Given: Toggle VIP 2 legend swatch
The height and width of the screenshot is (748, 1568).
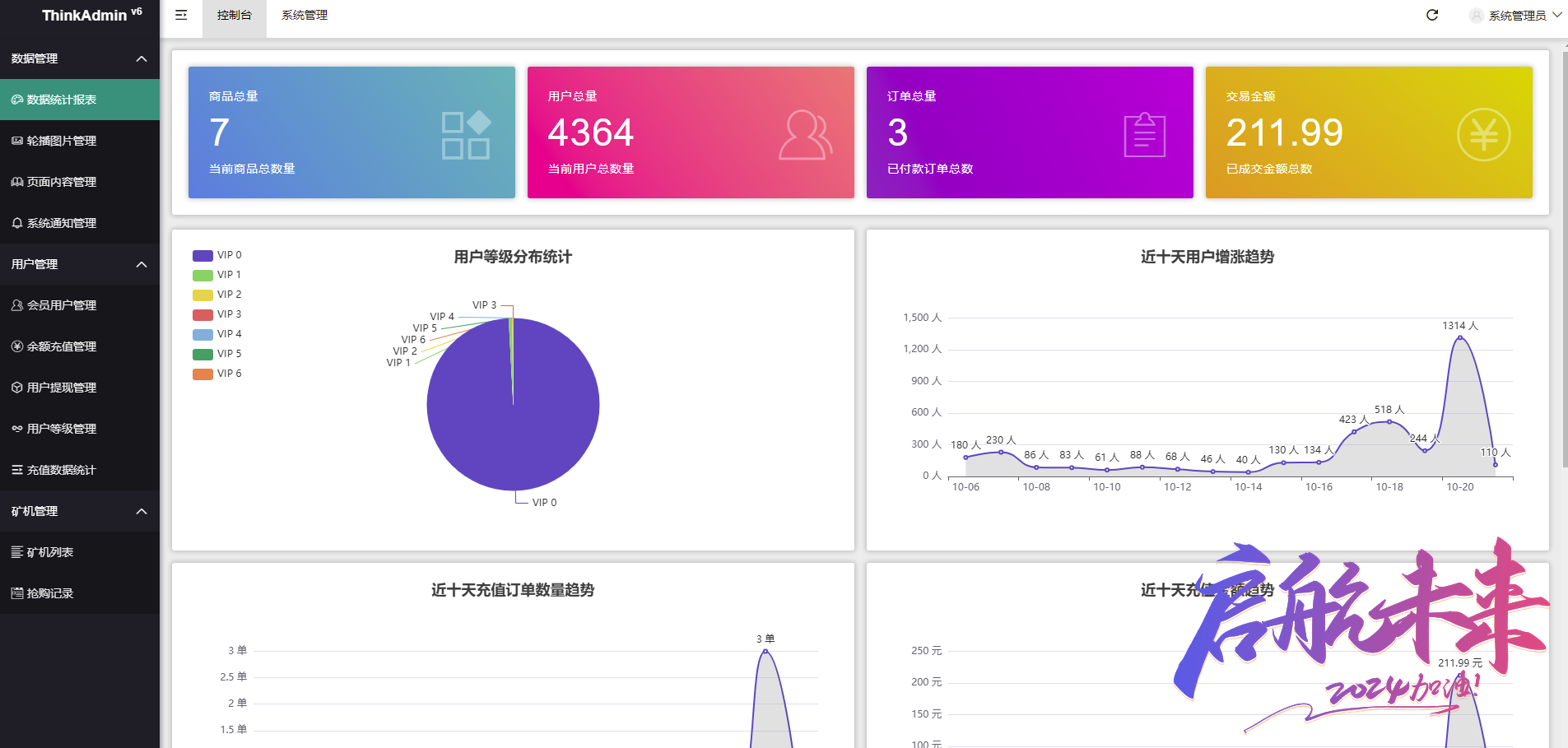Looking at the screenshot, I should (x=202, y=295).
